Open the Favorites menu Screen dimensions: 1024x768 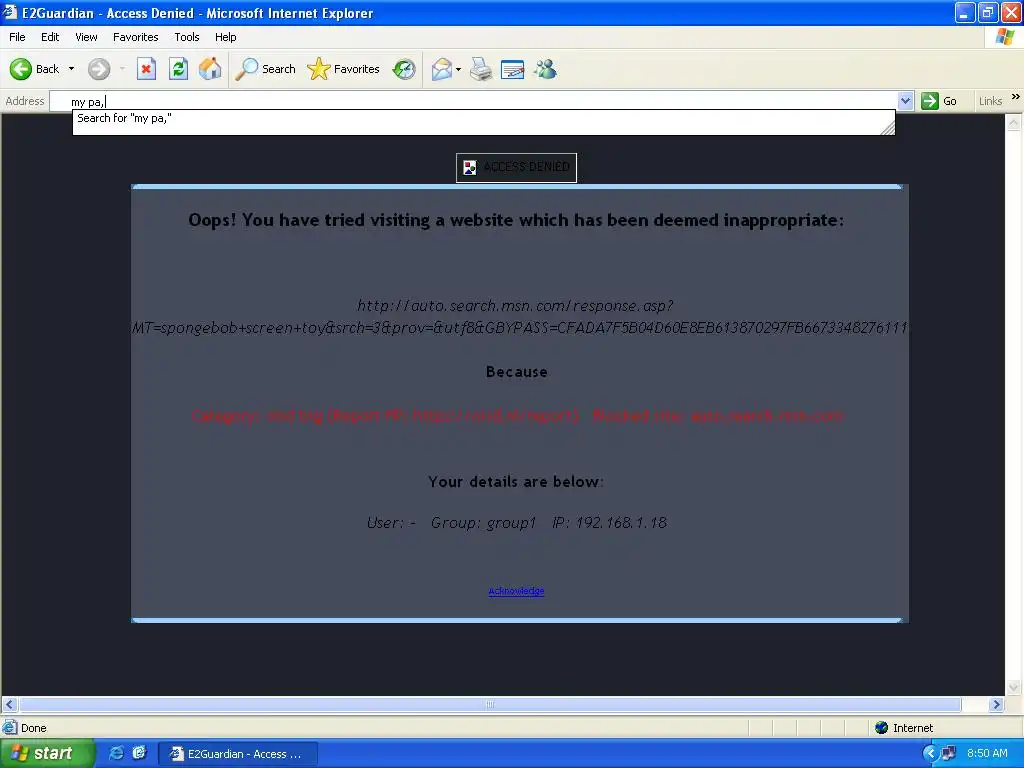pos(135,37)
